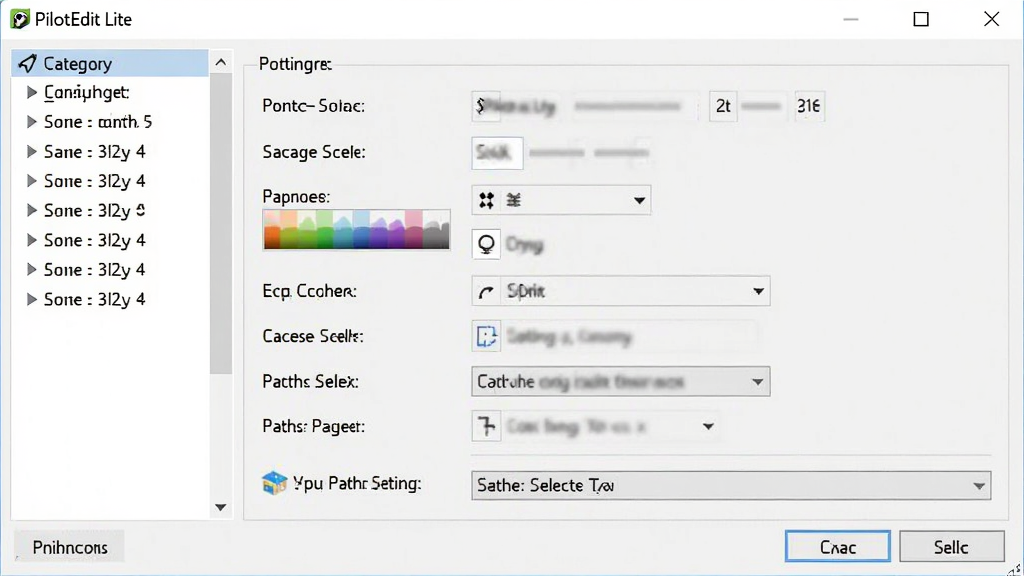Select the 'Sone : ɑɑnth 5' tree item
Viewport: 1024px width, 576px height.
click(x=98, y=121)
